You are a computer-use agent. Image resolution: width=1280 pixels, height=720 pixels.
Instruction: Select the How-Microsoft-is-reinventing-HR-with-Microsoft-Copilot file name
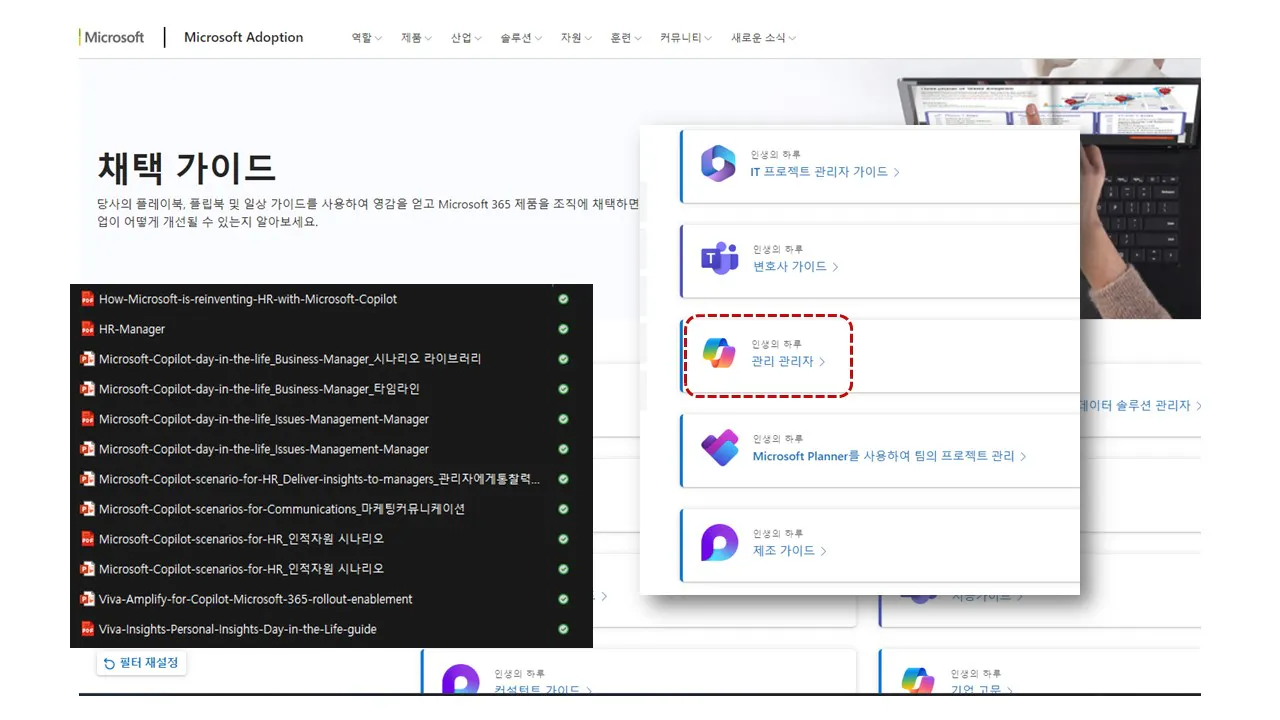click(x=248, y=299)
